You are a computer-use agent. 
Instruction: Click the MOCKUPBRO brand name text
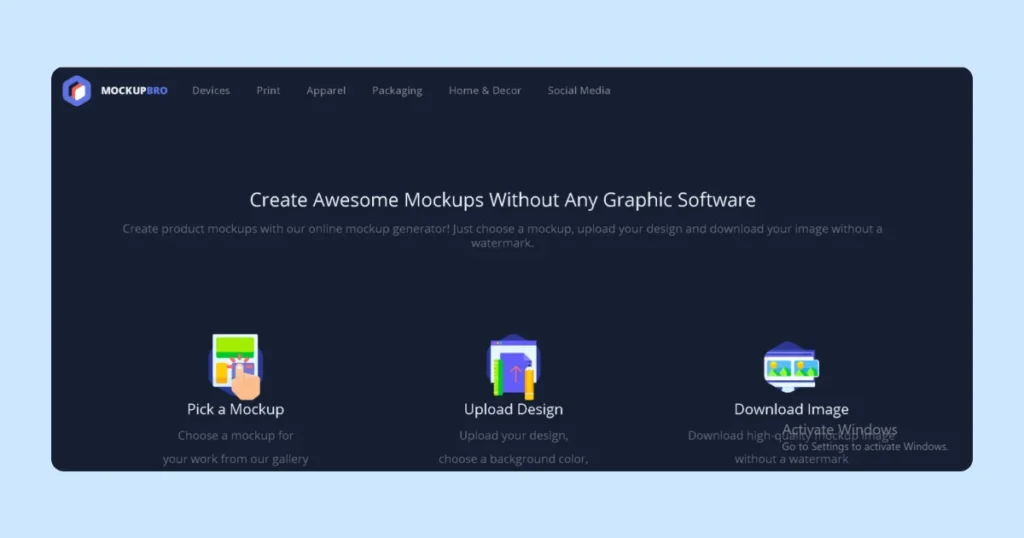coord(134,91)
